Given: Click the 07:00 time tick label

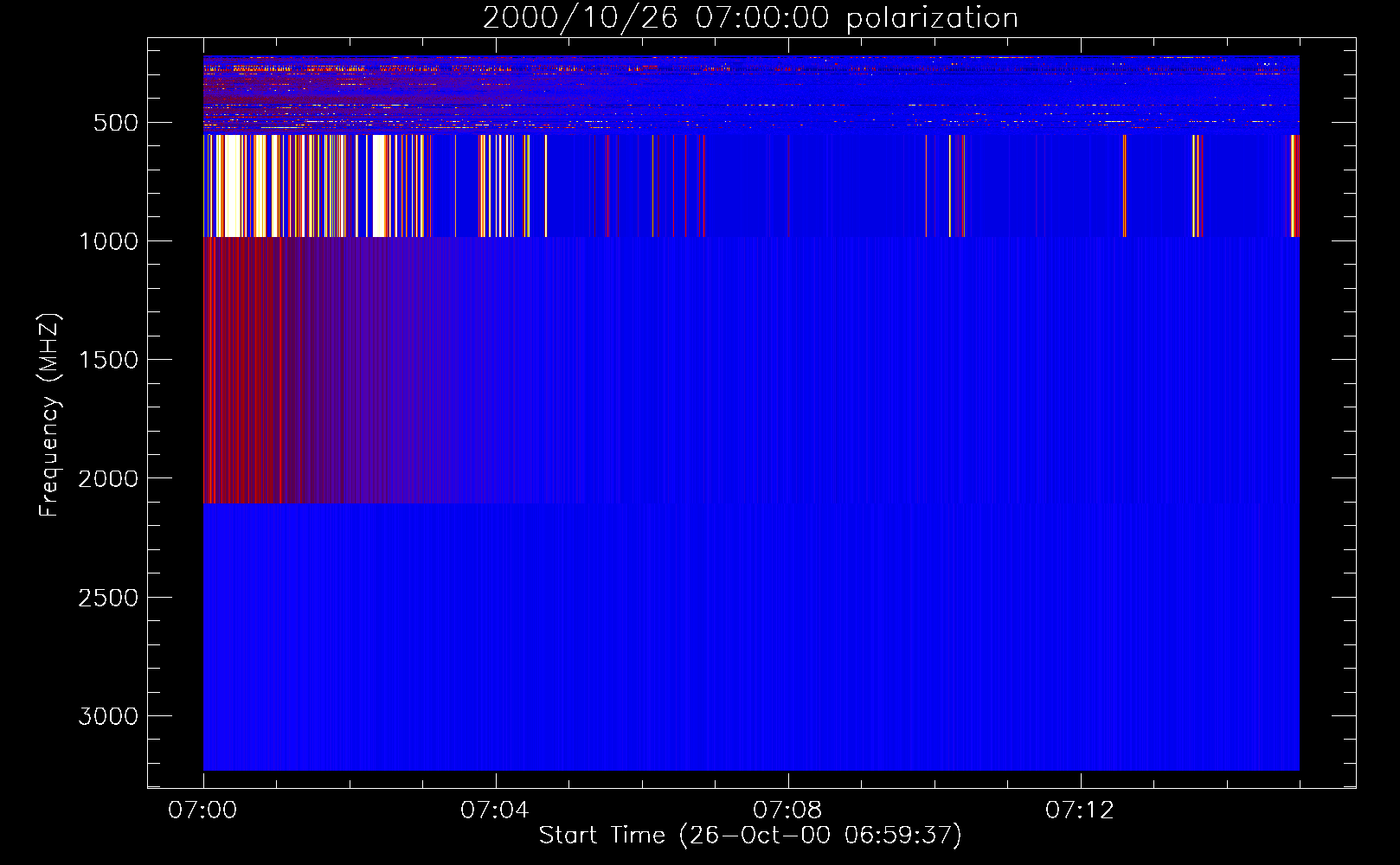Looking at the screenshot, I should click(x=202, y=811).
